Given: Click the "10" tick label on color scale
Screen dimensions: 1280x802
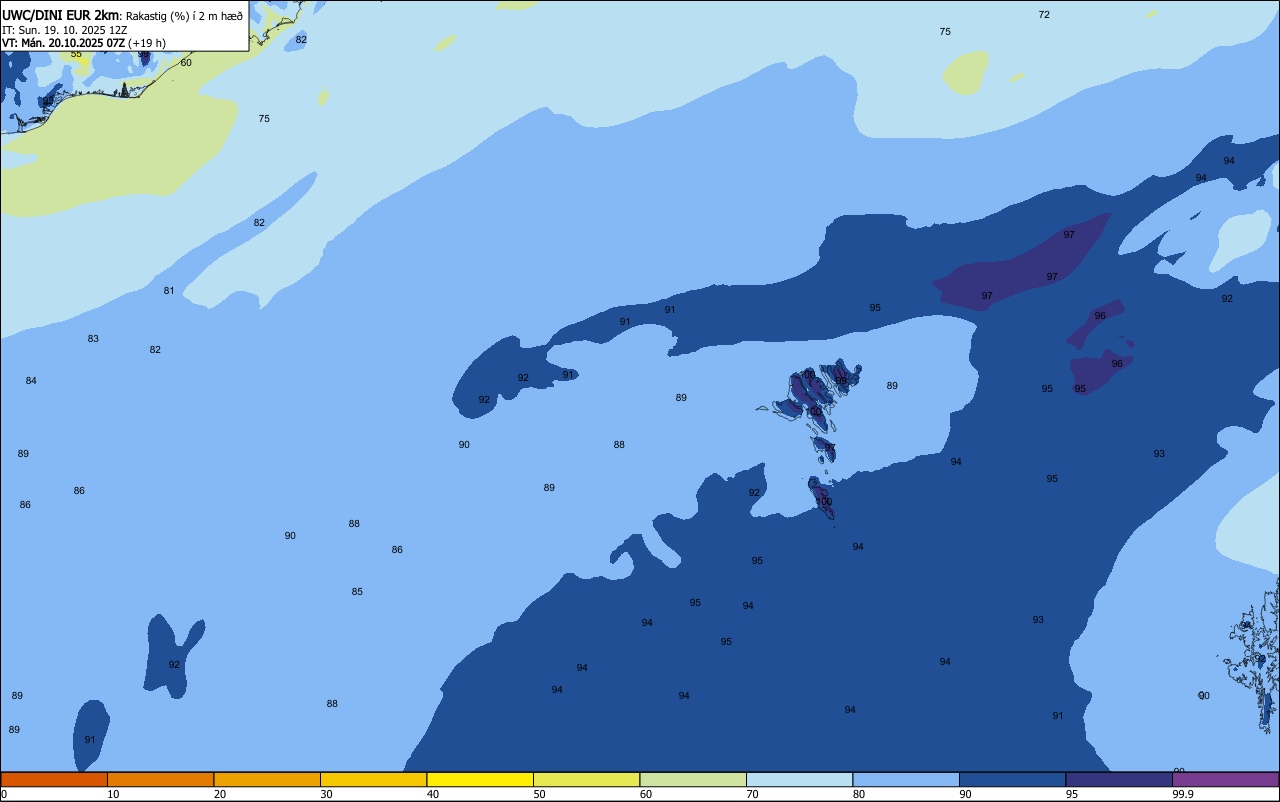Looking at the screenshot, I should coord(113,794).
